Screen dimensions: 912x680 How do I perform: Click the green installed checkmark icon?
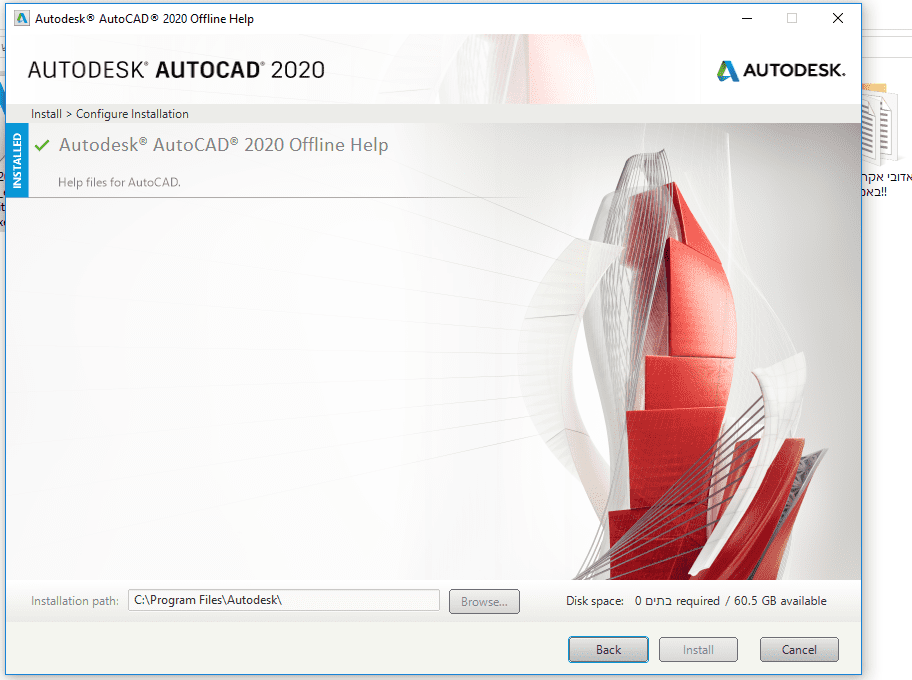(x=42, y=145)
